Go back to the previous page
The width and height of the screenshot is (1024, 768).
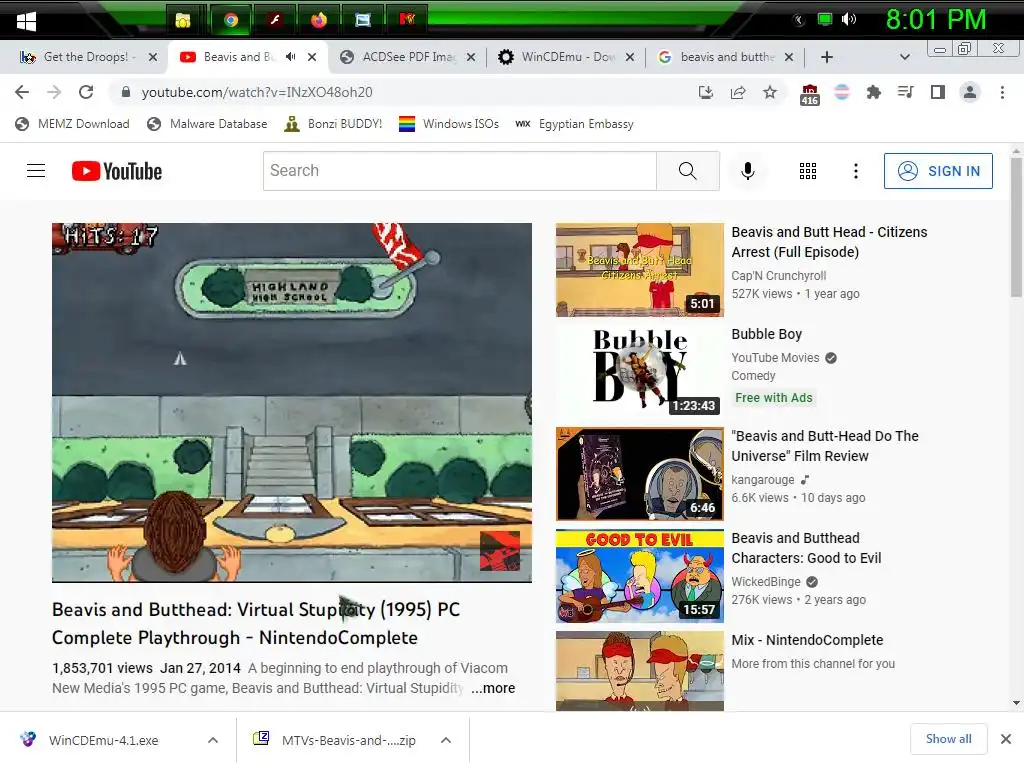pos(22,92)
